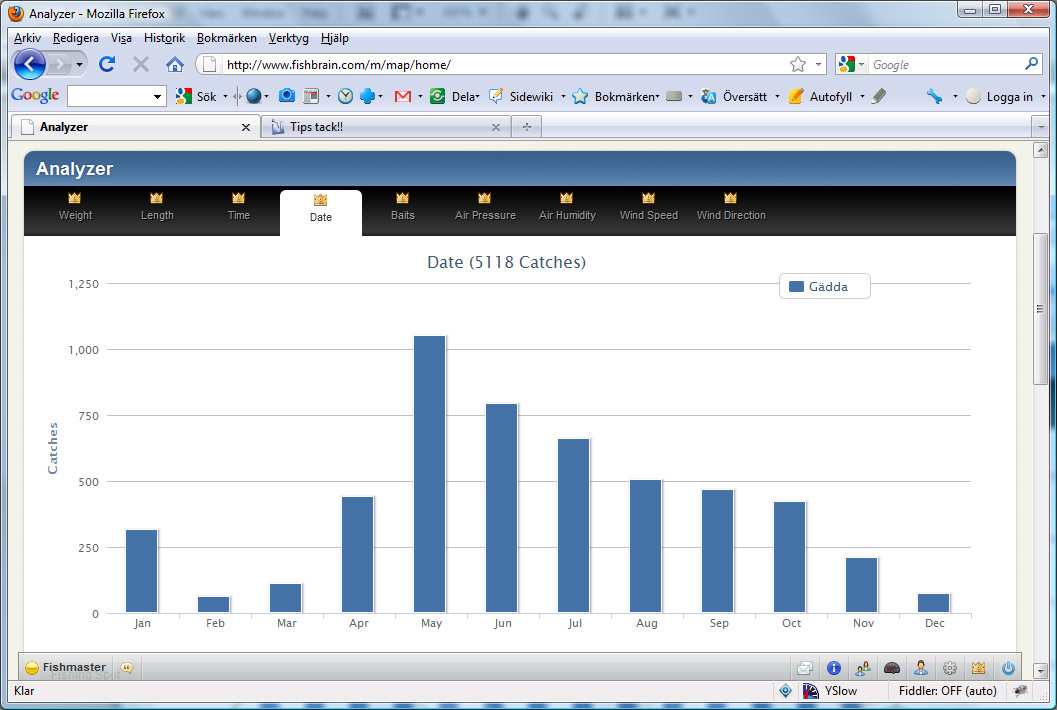The image size is (1057, 710).
Task: Click the blue power icon in bottom bar
Action: pos(1008,668)
